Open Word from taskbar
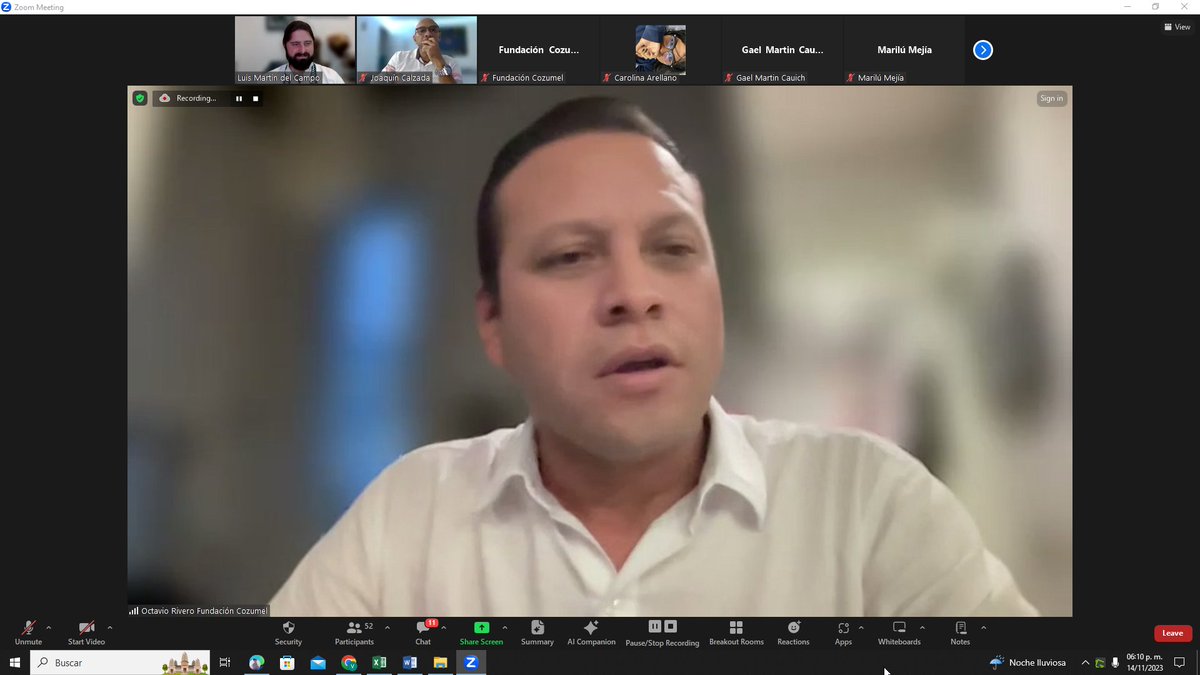The width and height of the screenshot is (1200, 675). (409, 662)
